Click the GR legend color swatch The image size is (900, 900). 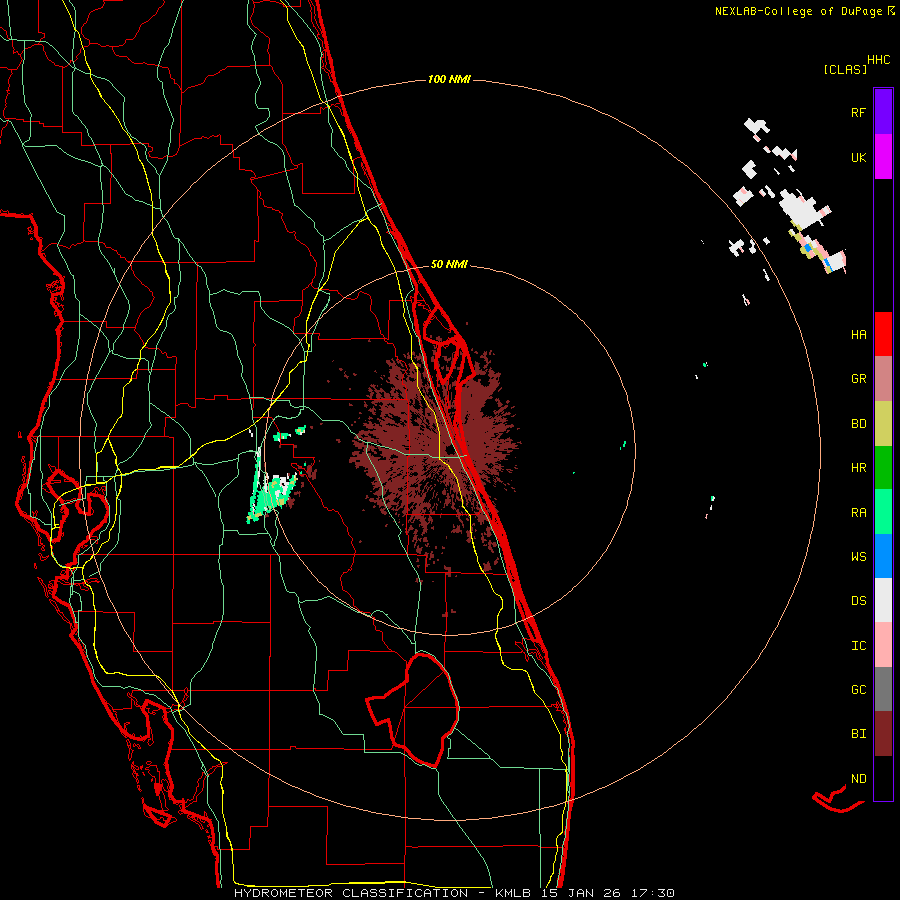(x=883, y=378)
